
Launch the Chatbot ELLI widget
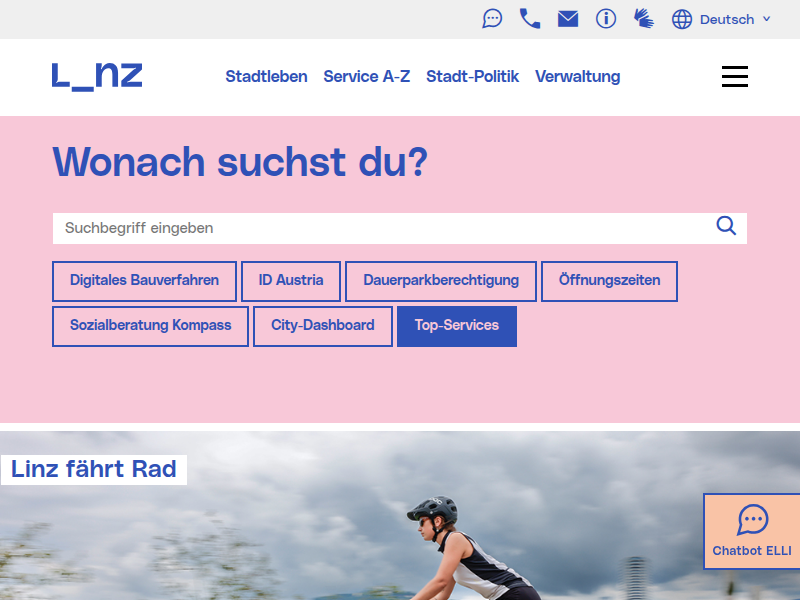(x=752, y=531)
